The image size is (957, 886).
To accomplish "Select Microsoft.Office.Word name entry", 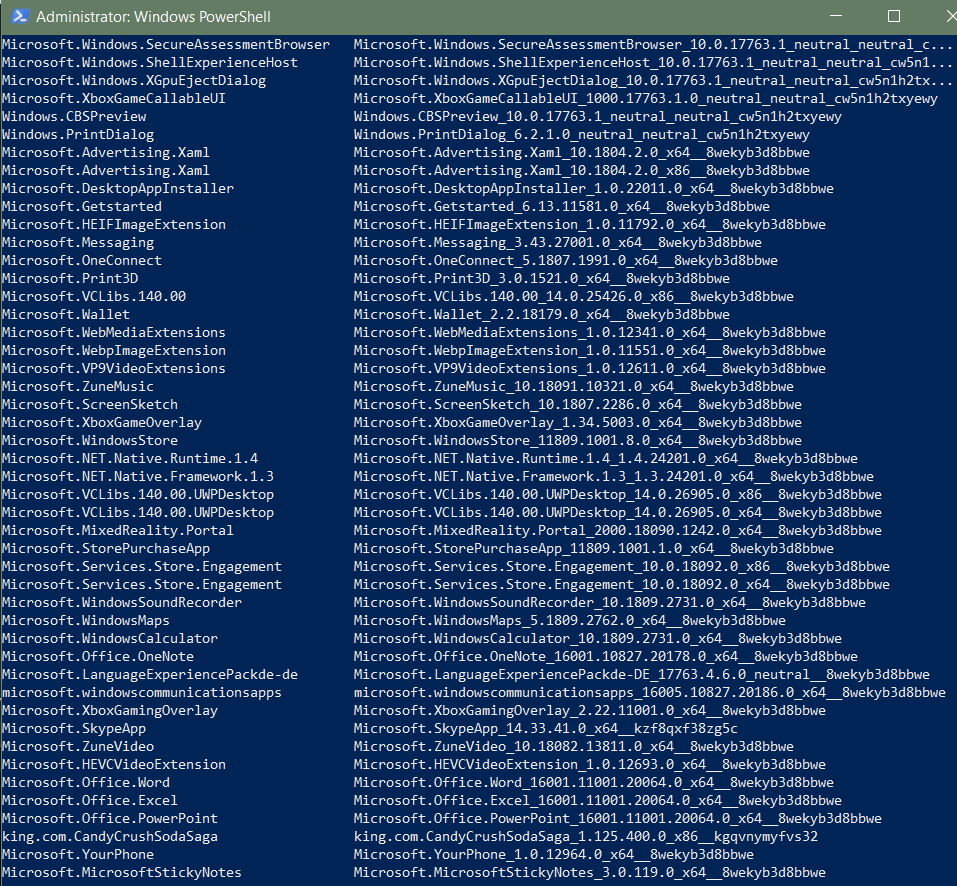I will click(86, 783).
